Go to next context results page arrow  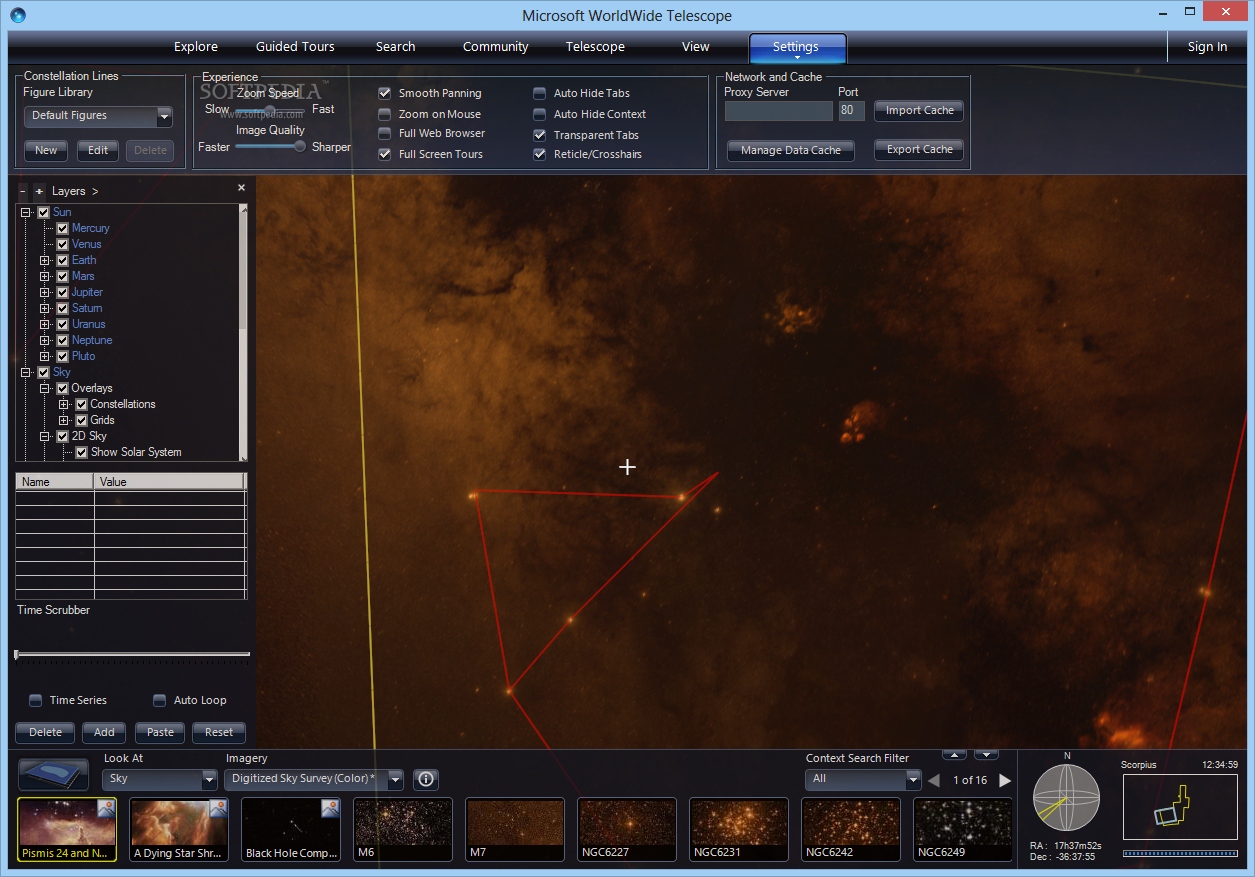point(1005,780)
